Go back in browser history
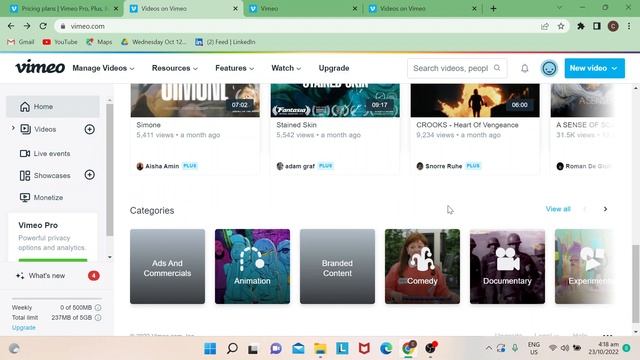The image size is (640, 360). point(11,26)
